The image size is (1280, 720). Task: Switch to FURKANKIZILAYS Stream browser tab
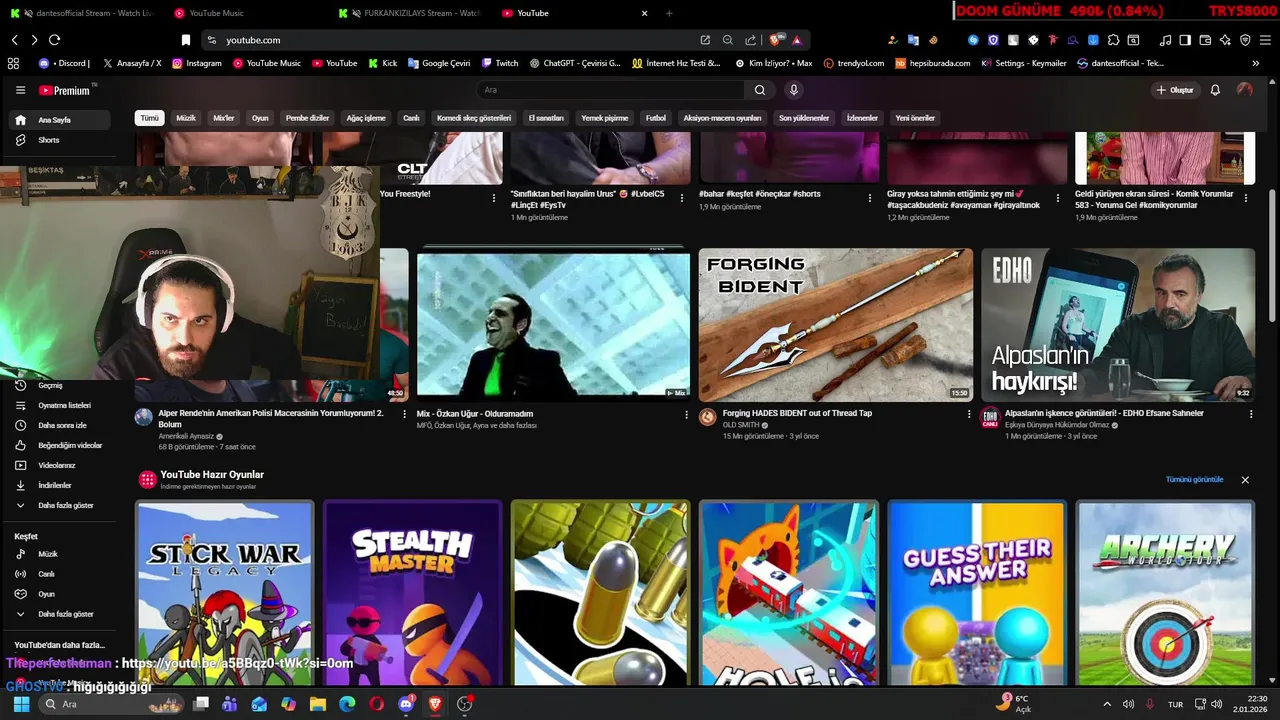tap(412, 13)
